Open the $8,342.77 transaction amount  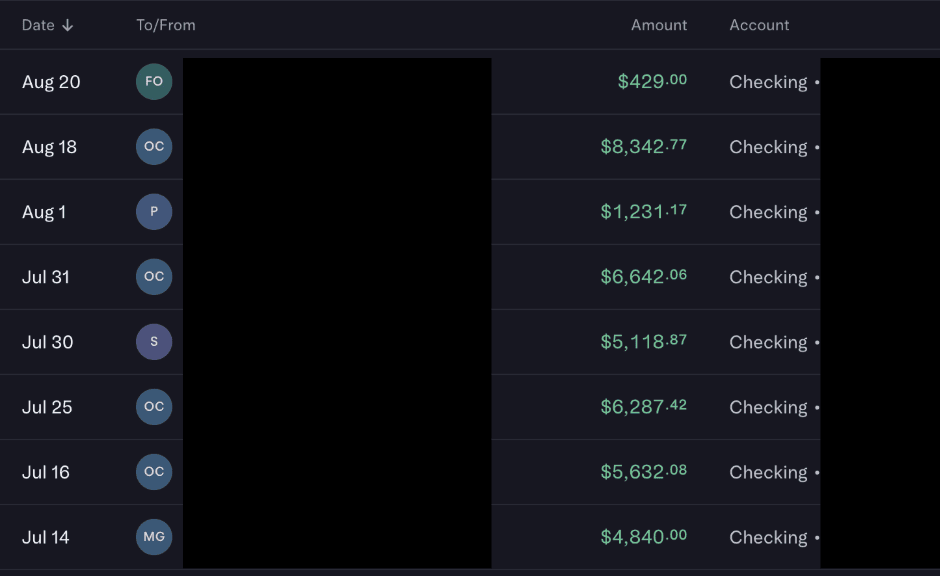643,147
